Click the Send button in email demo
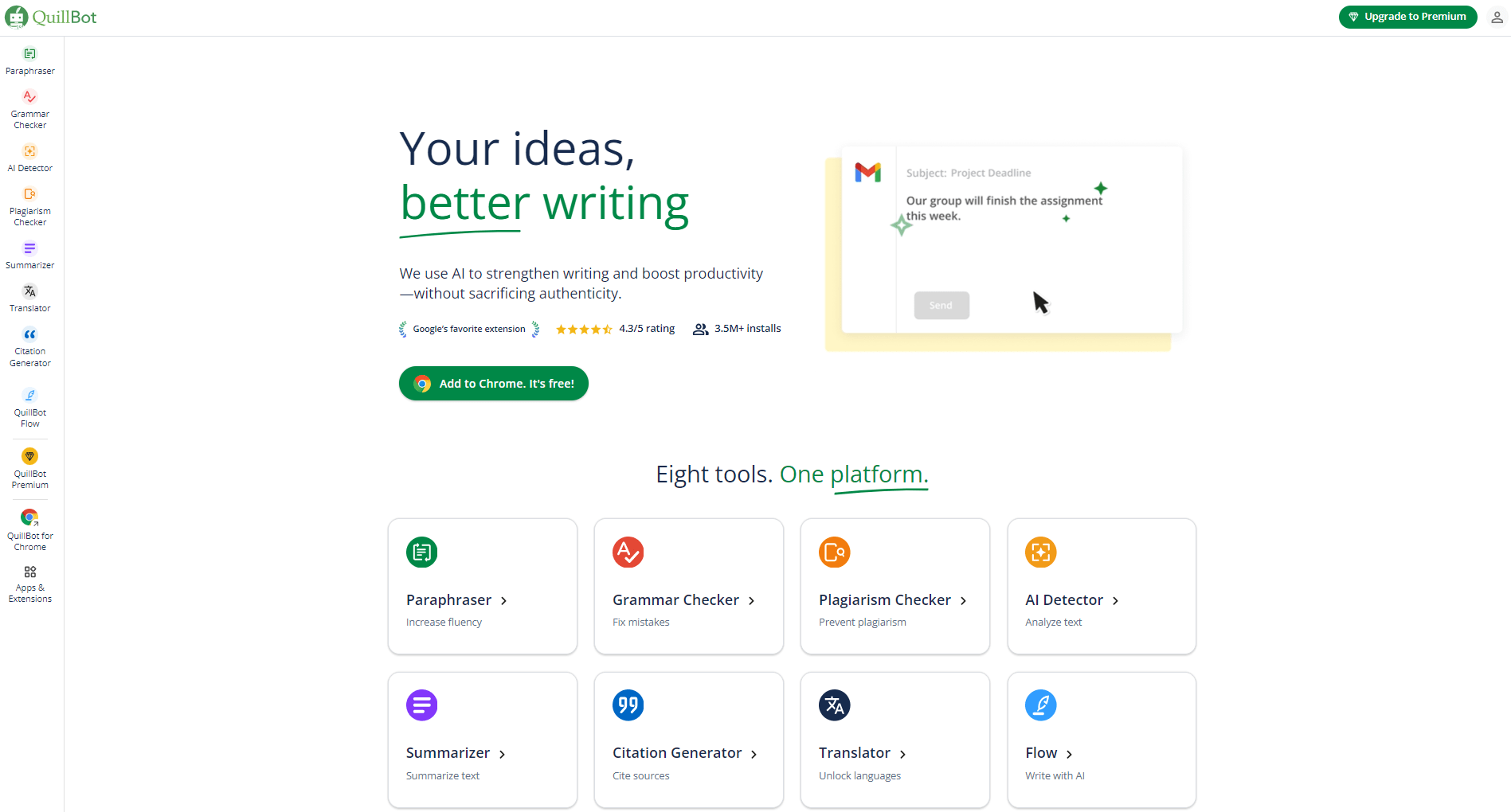Image resolution: width=1511 pixels, height=812 pixels. [x=941, y=306]
